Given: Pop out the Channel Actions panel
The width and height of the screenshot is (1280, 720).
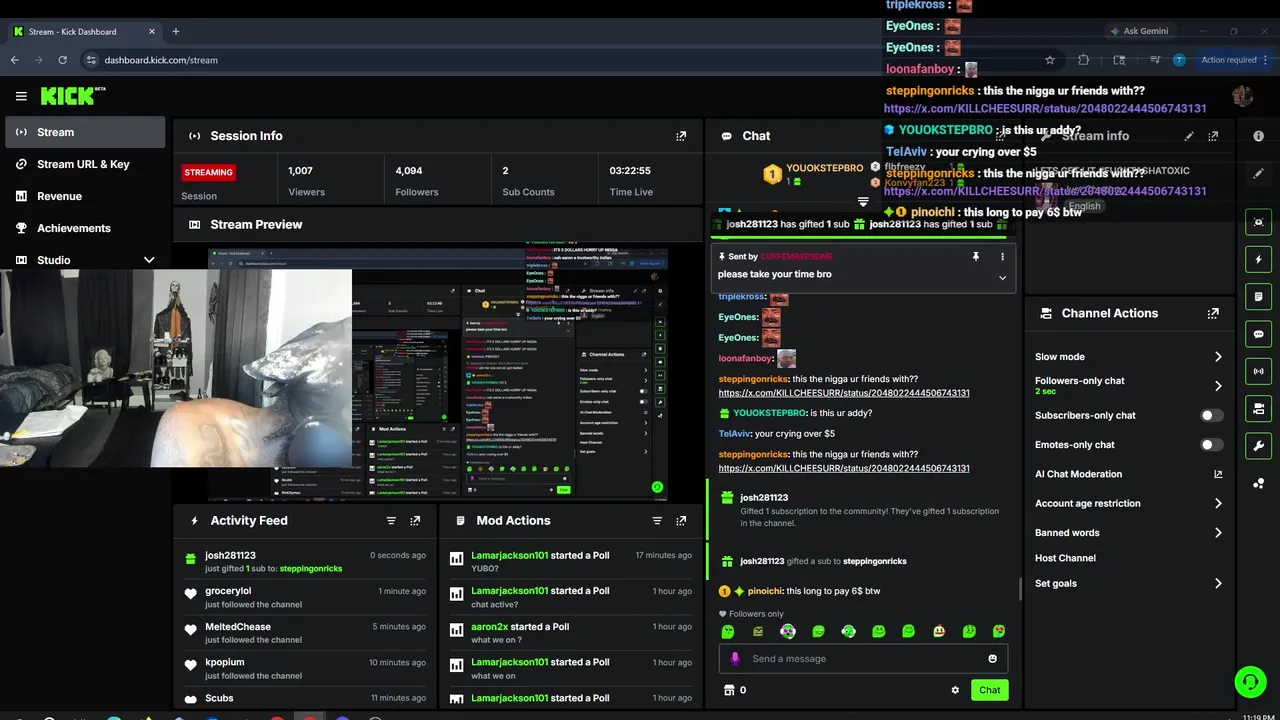Looking at the screenshot, I should point(1213,313).
